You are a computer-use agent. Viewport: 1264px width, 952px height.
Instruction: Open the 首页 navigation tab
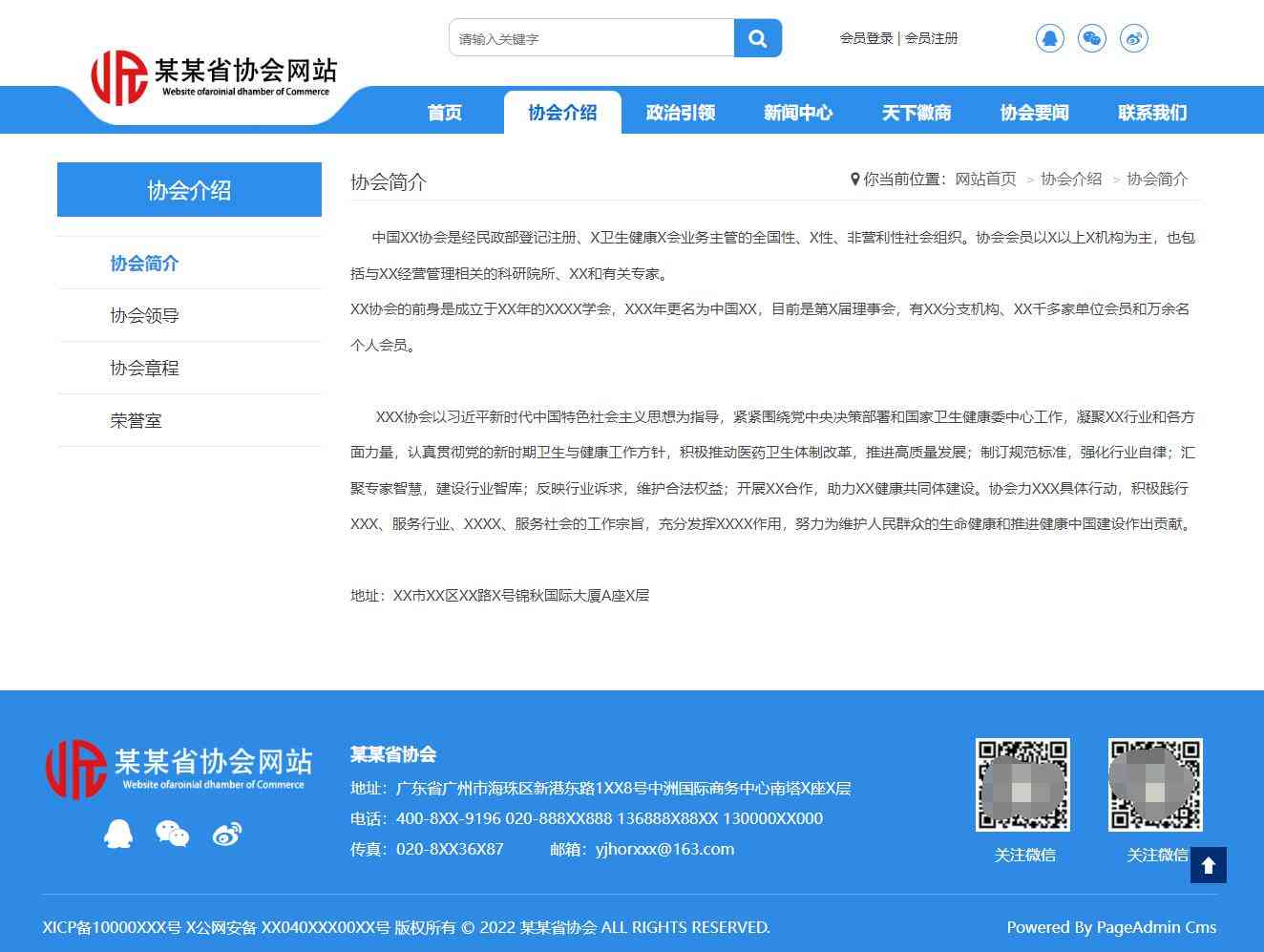[445, 113]
